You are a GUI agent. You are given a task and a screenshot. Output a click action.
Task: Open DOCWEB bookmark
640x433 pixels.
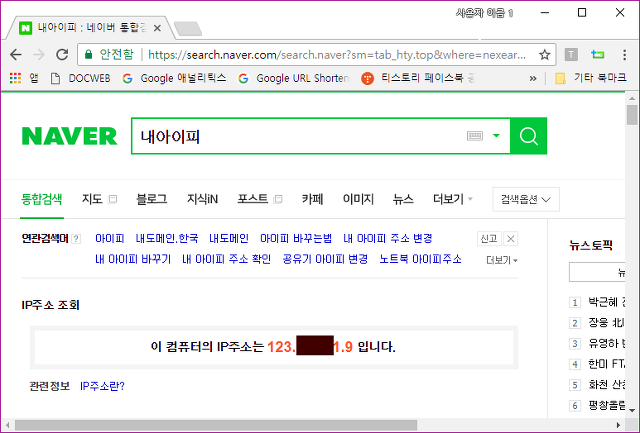click(80, 78)
